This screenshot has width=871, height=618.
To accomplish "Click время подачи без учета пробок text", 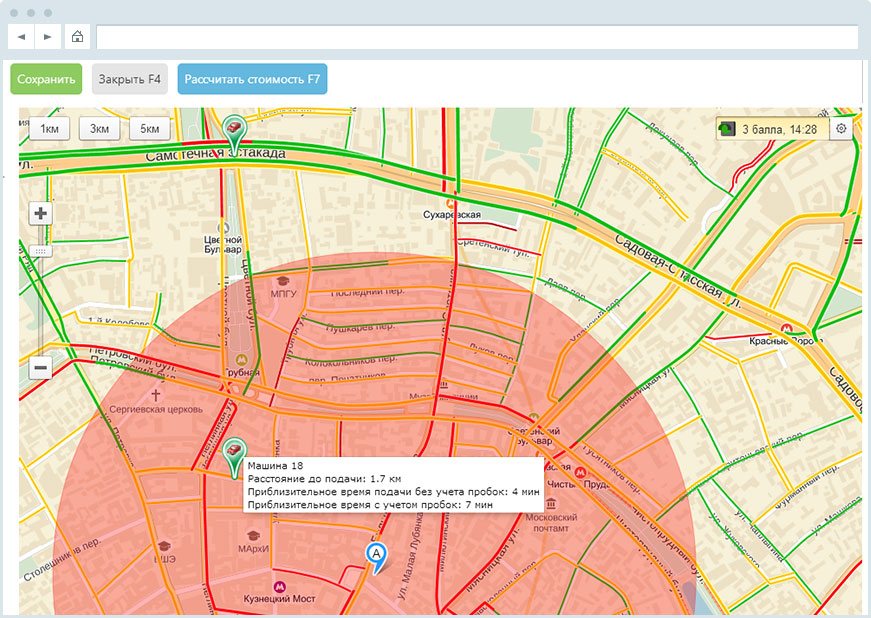I will tap(393, 492).
